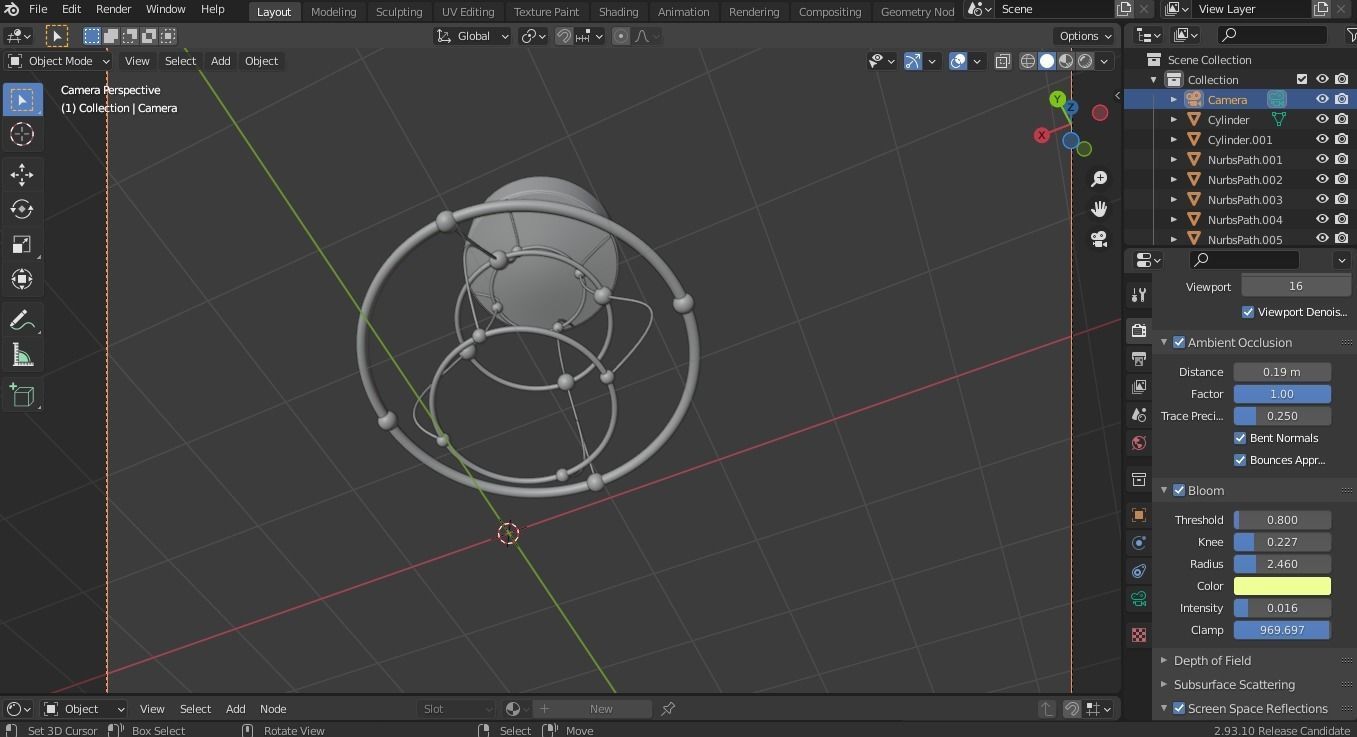Select the Rotate tool
Viewport: 1357px width, 737px height.
click(22, 209)
